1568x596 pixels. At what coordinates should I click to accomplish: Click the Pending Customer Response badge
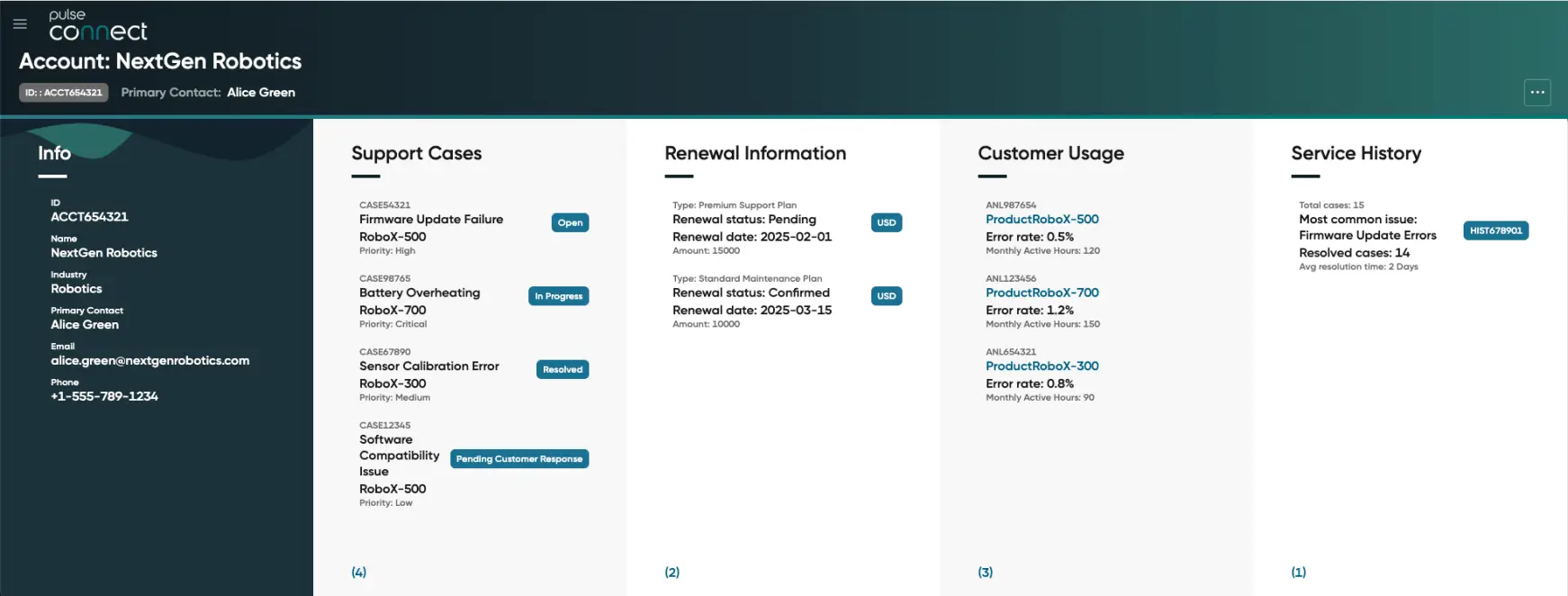(519, 459)
